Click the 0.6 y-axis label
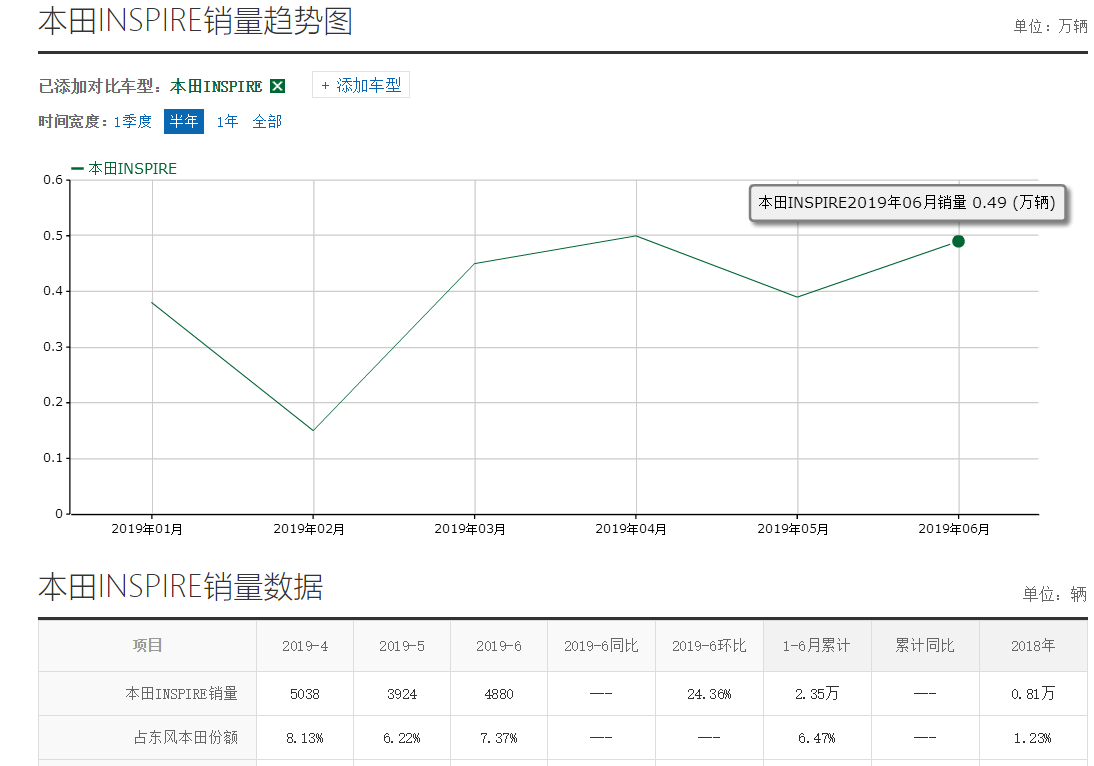This screenshot has height=766, width=1094. [53, 180]
